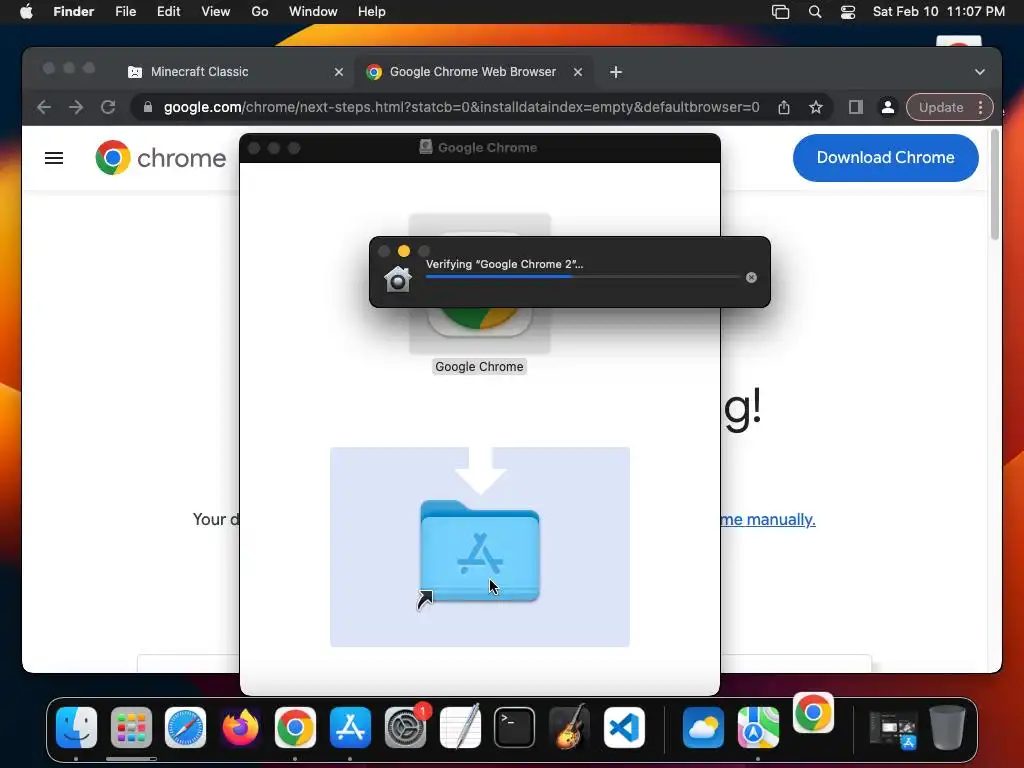Image resolution: width=1024 pixels, height=768 pixels.
Task: Open the Chrome three-dot menu
Action: coord(980,107)
